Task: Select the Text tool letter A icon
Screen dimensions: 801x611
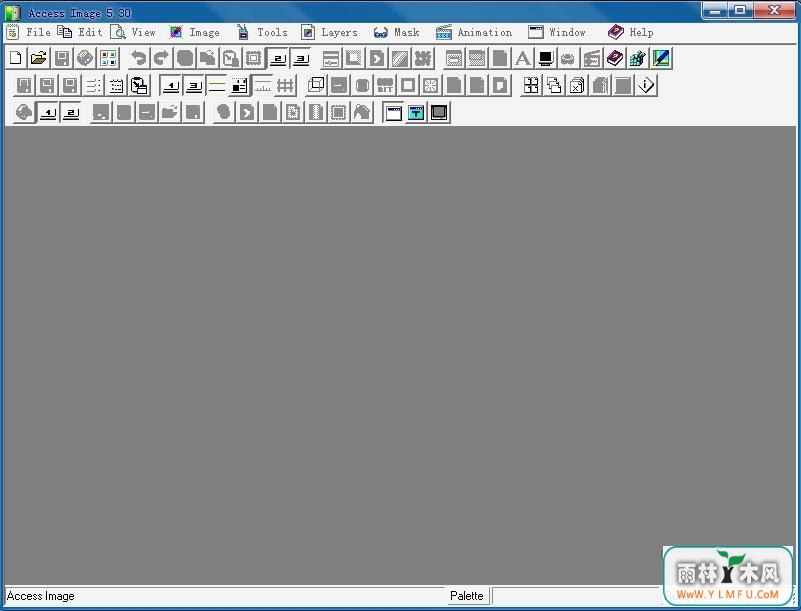Action: [x=523, y=58]
